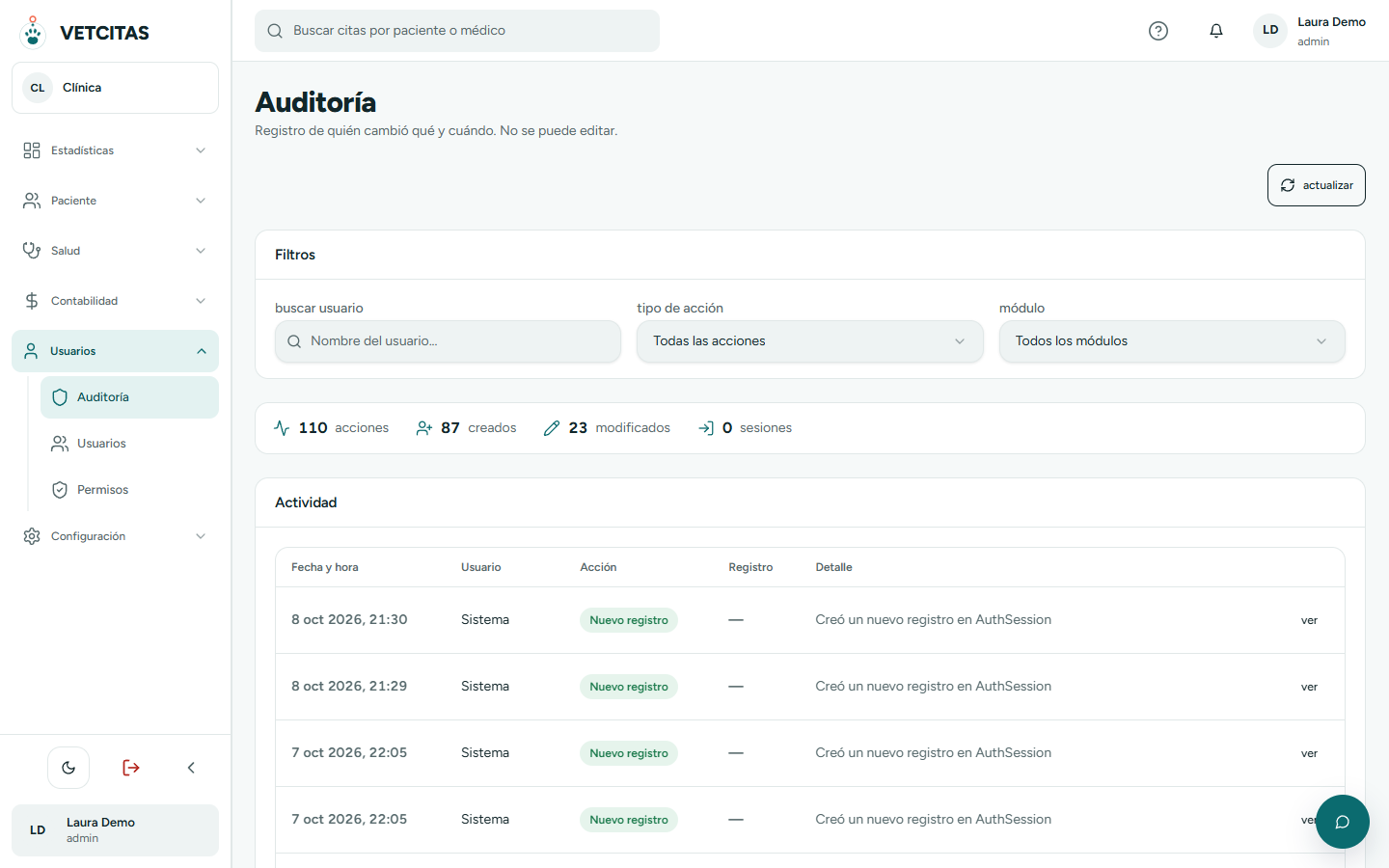Image resolution: width=1389 pixels, height=868 pixels.
Task: Click Nuevo registro badge on 21:30 row
Action: 629,620
